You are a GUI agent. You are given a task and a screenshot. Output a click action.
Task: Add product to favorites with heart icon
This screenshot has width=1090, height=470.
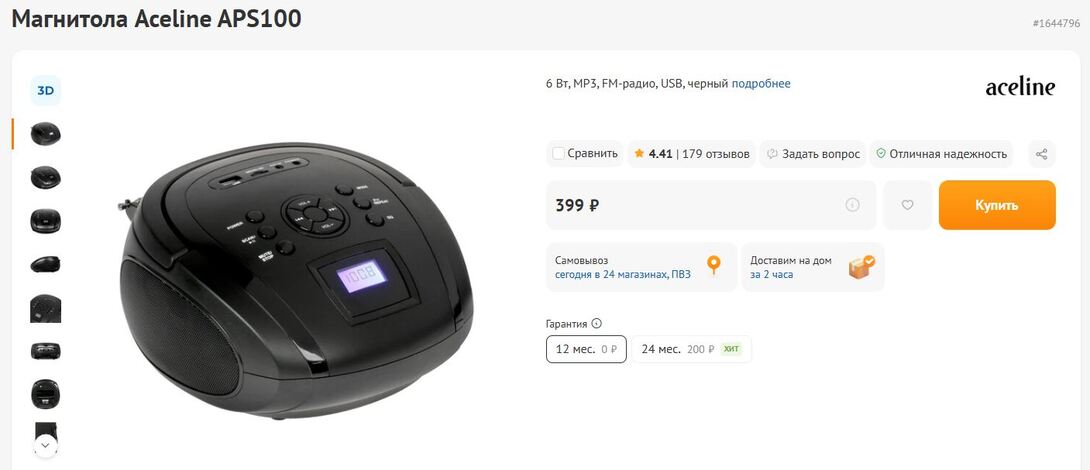tap(907, 205)
